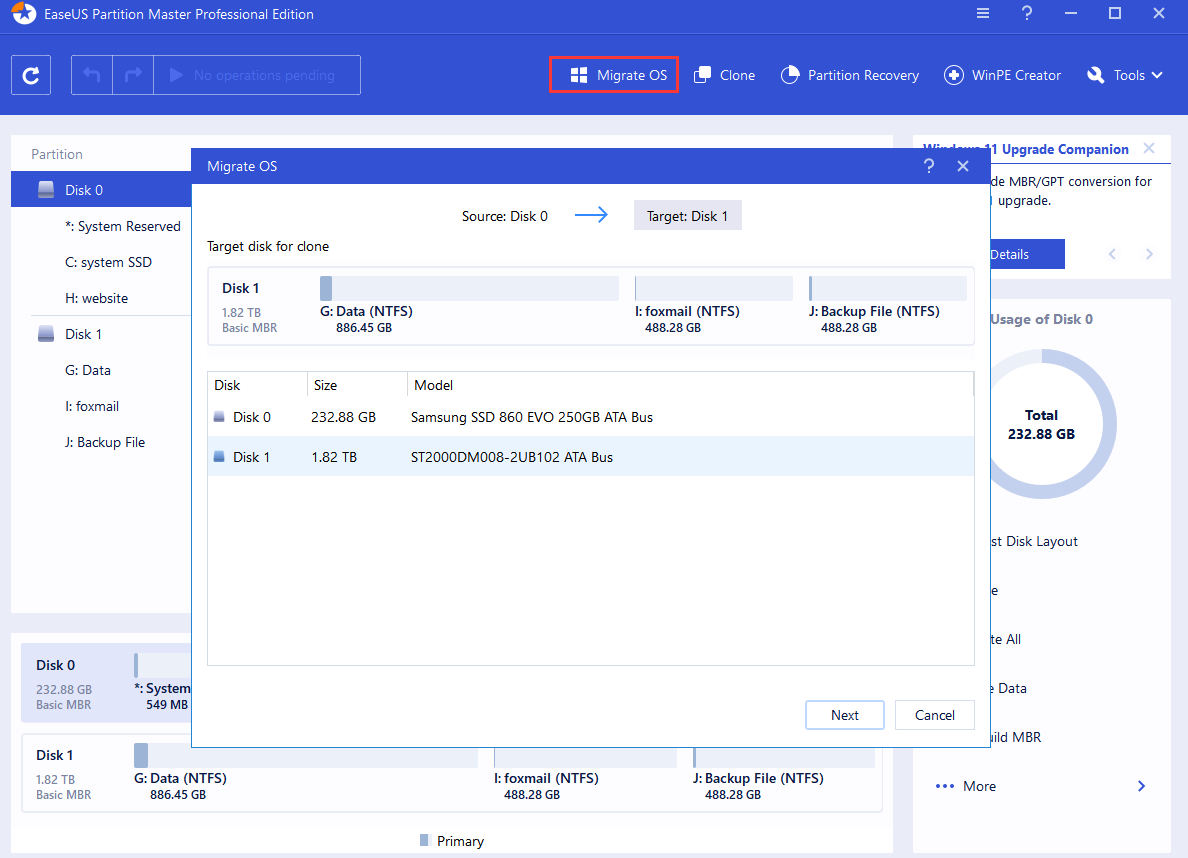1188x858 pixels.
Task: Click Next in the Migrate OS dialog
Action: coord(845,715)
